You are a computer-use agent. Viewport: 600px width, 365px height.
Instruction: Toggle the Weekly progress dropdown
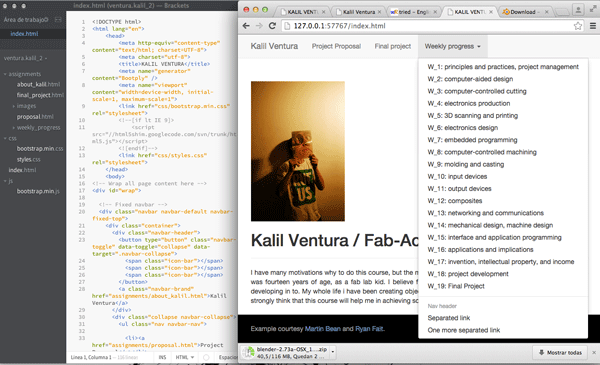452,46
